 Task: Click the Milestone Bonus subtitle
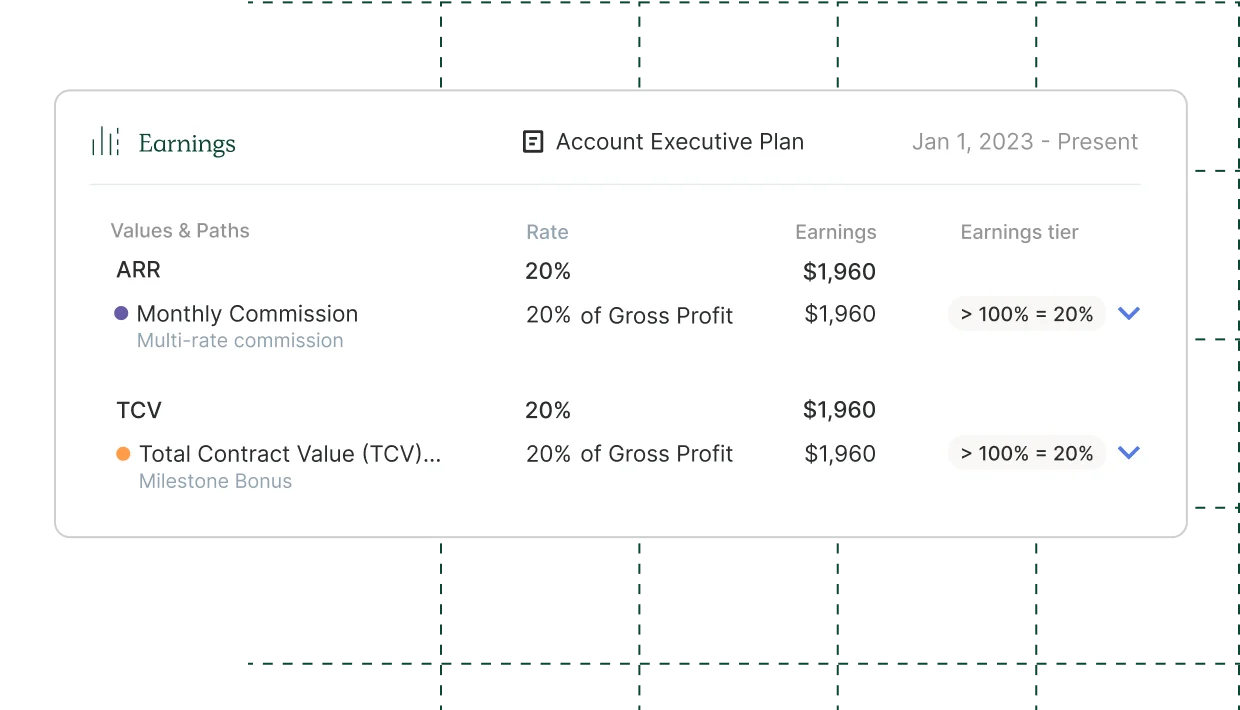pos(215,481)
